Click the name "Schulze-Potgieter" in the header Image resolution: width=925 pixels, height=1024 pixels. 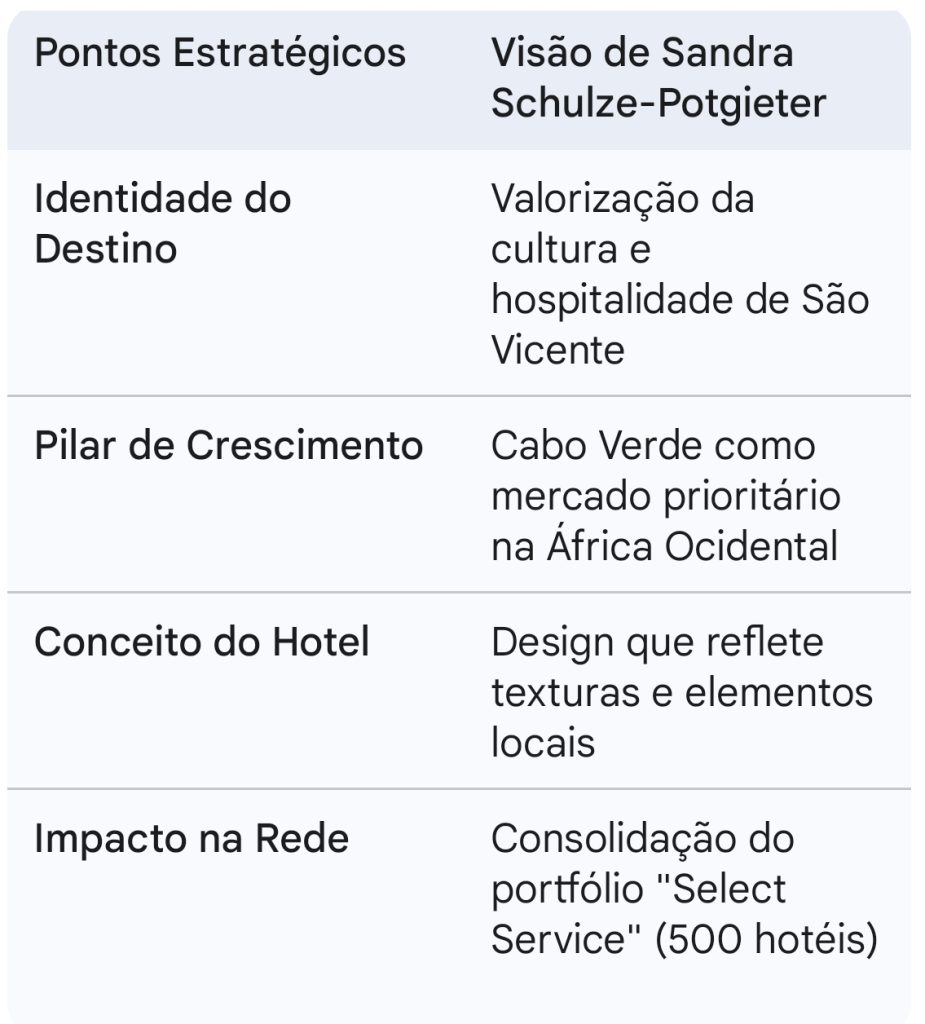click(x=658, y=104)
